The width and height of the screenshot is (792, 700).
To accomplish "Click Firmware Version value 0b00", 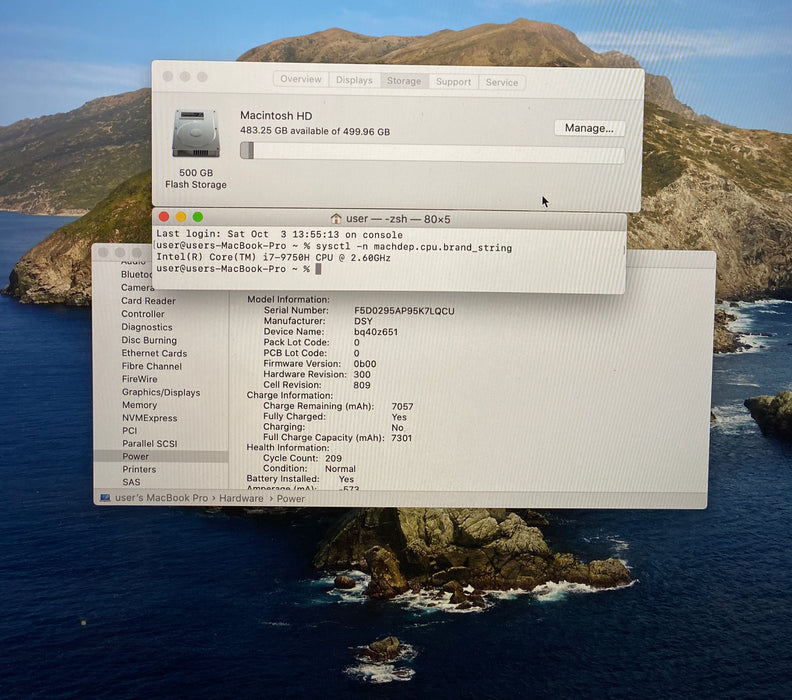I will click(365, 364).
